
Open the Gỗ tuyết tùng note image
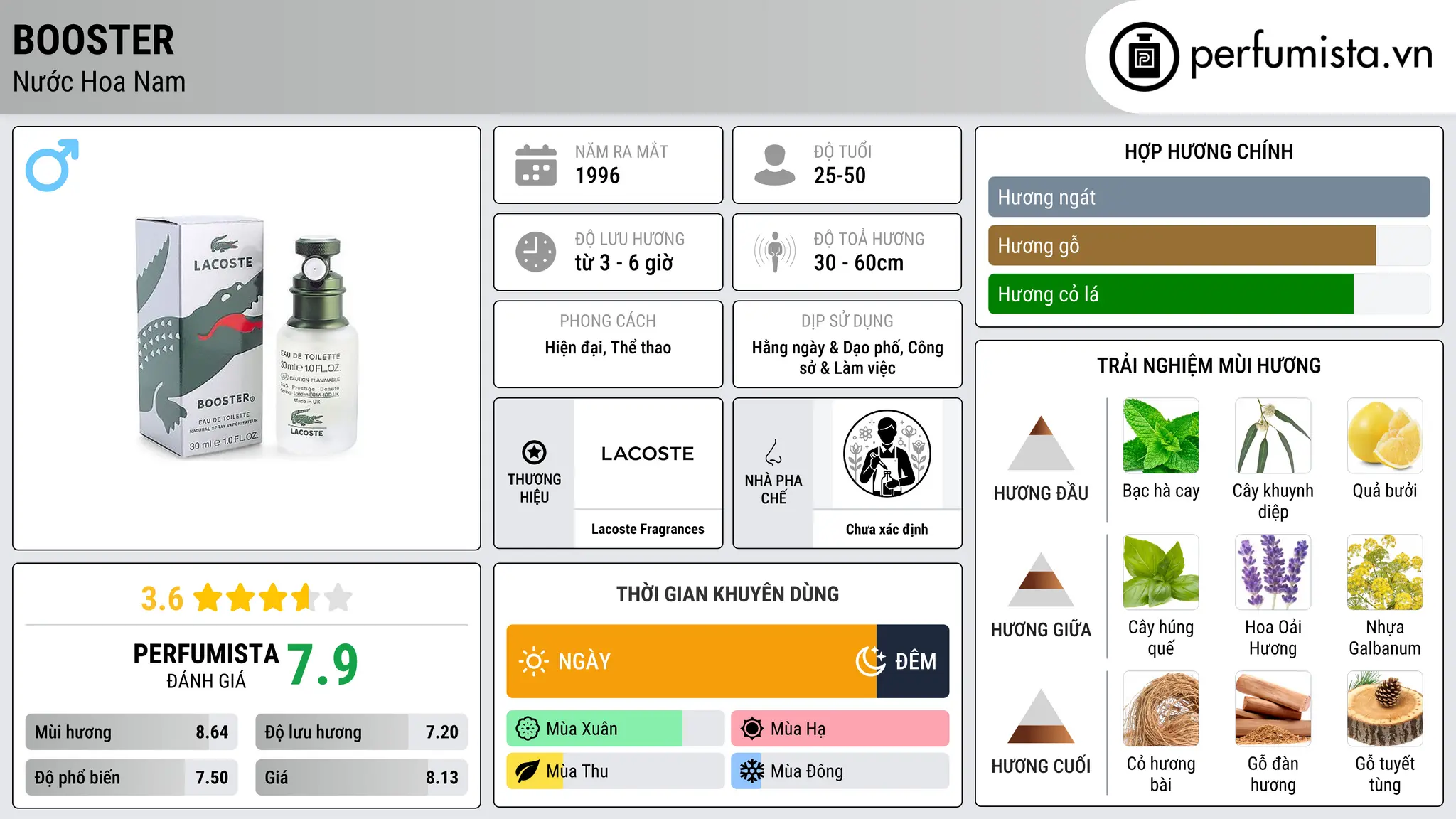(x=1385, y=709)
